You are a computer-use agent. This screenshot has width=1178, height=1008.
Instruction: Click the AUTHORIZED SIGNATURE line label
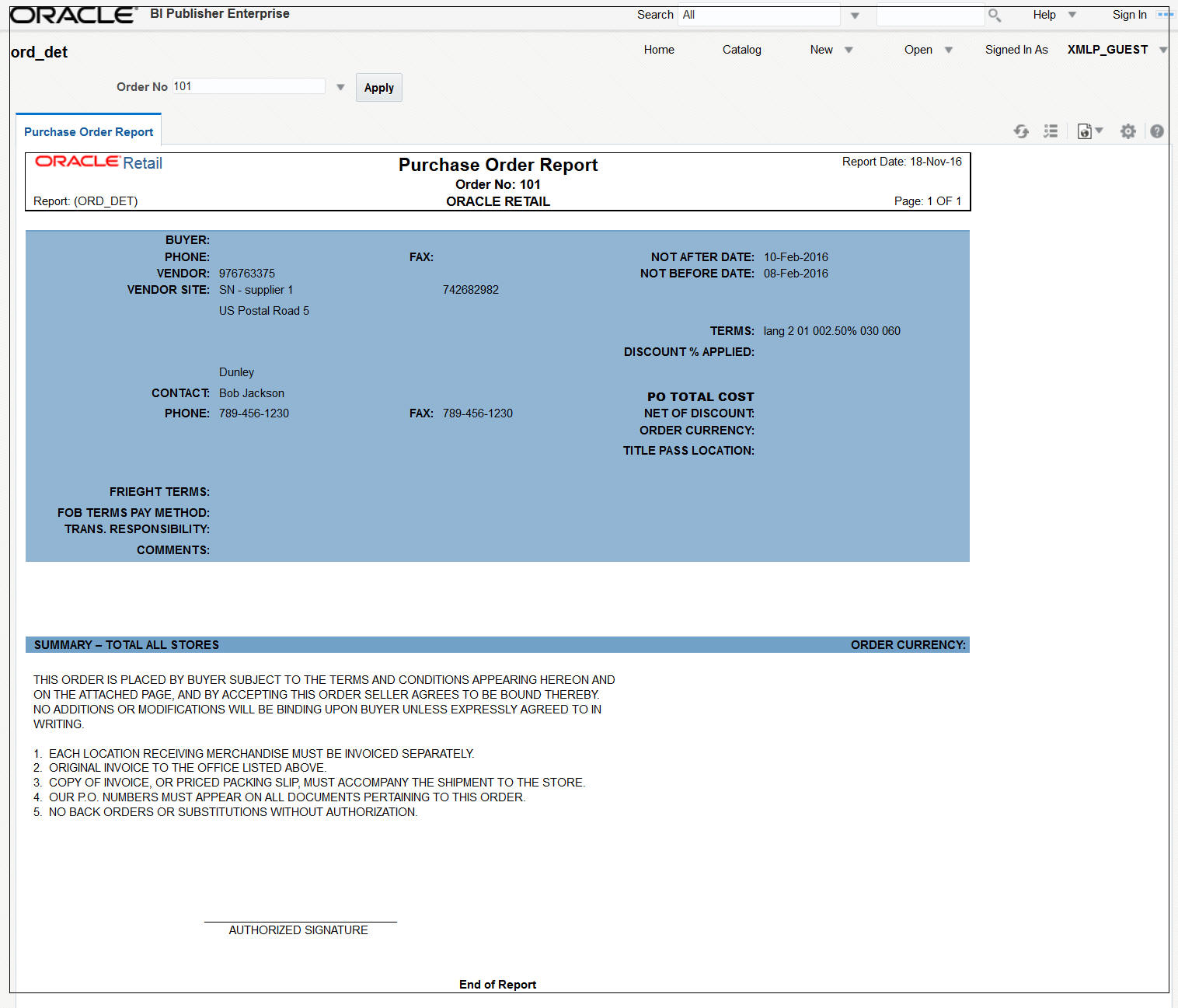[x=298, y=930]
